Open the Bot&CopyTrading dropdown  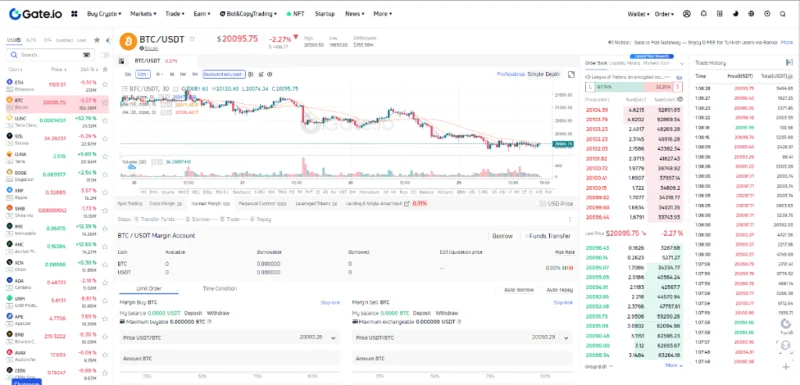tap(248, 14)
